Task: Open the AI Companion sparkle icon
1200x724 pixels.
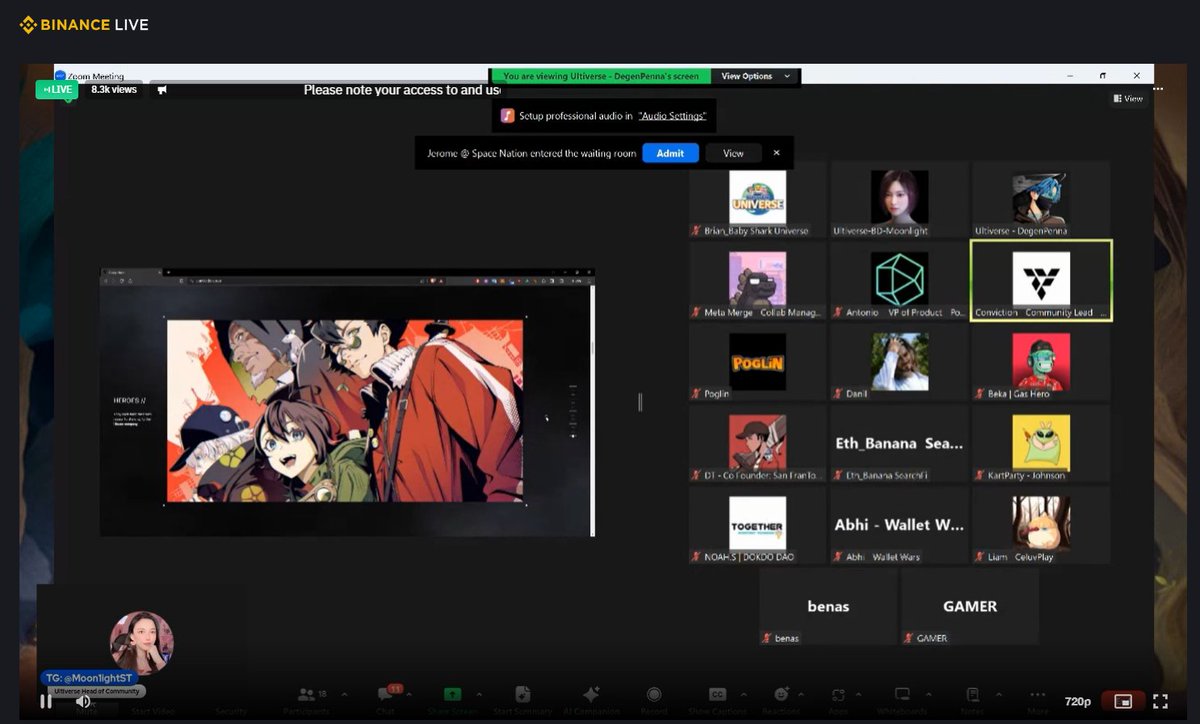Action: click(x=590, y=693)
